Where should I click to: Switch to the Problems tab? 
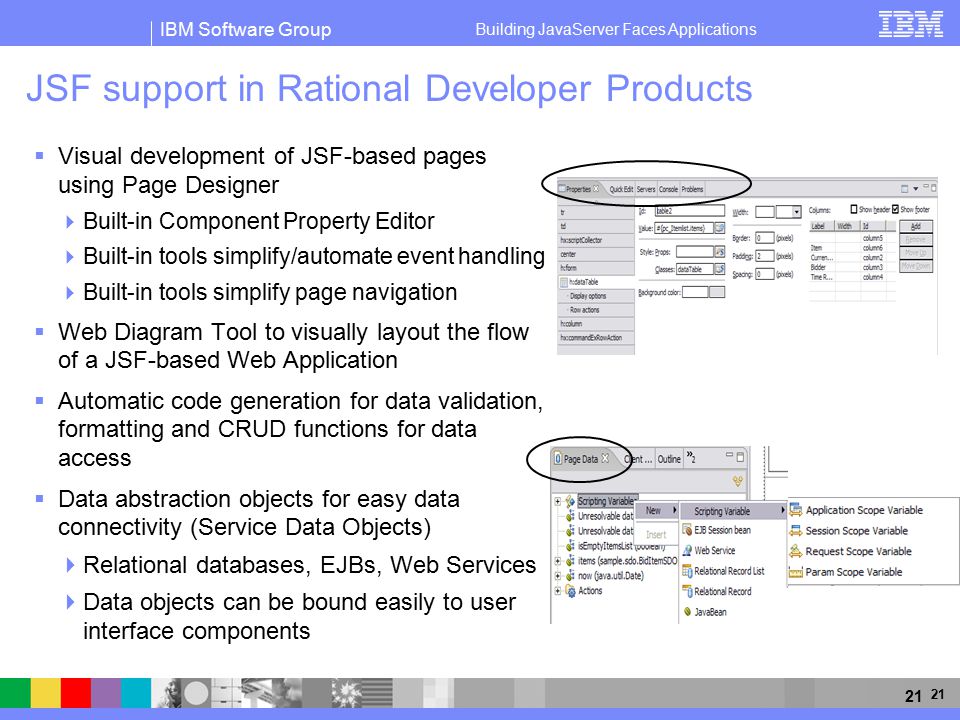tap(692, 189)
